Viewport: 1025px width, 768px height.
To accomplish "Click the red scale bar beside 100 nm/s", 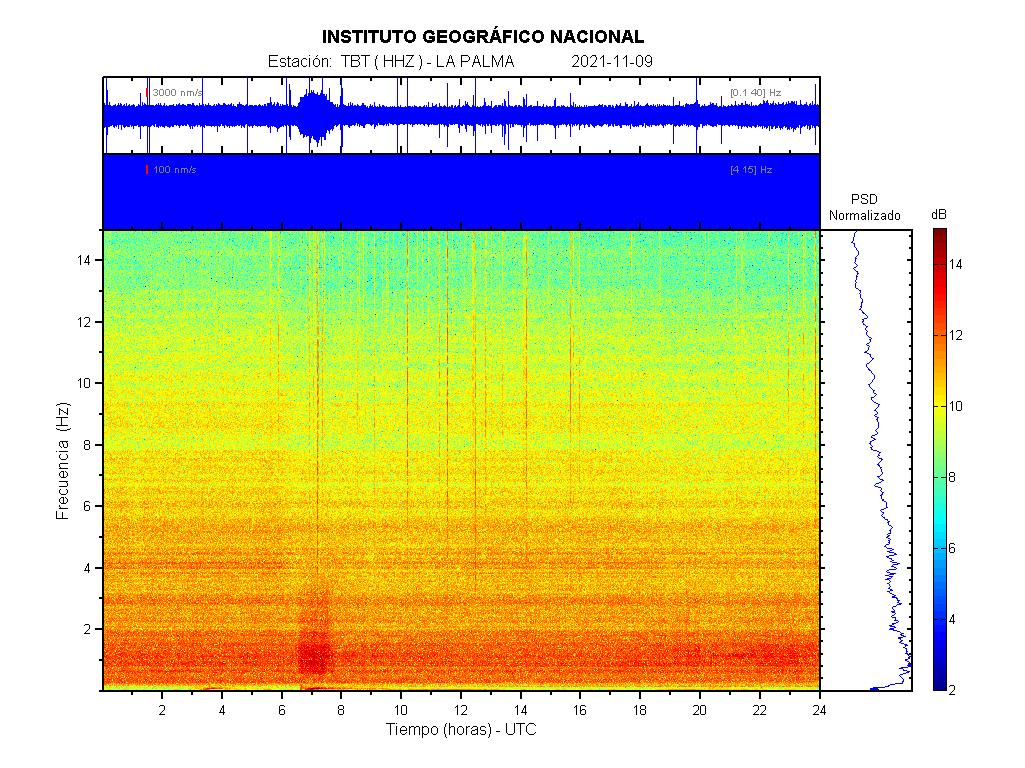I will 147,170.
